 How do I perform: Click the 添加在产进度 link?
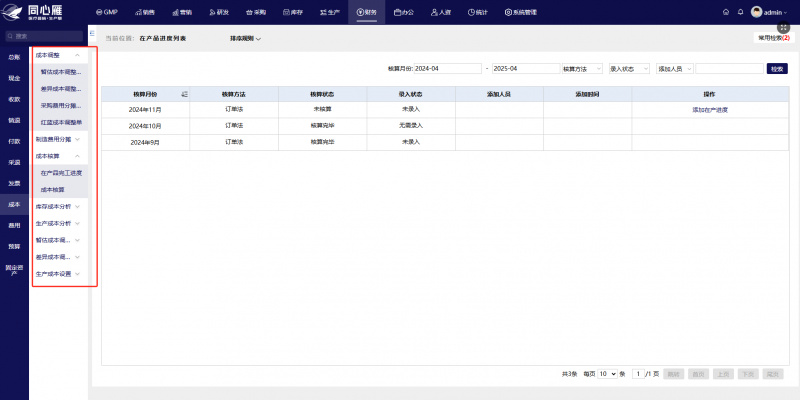coord(710,110)
